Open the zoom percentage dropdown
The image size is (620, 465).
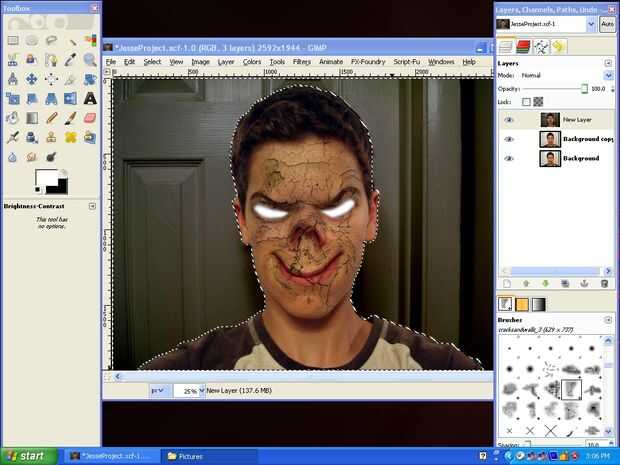pos(202,391)
